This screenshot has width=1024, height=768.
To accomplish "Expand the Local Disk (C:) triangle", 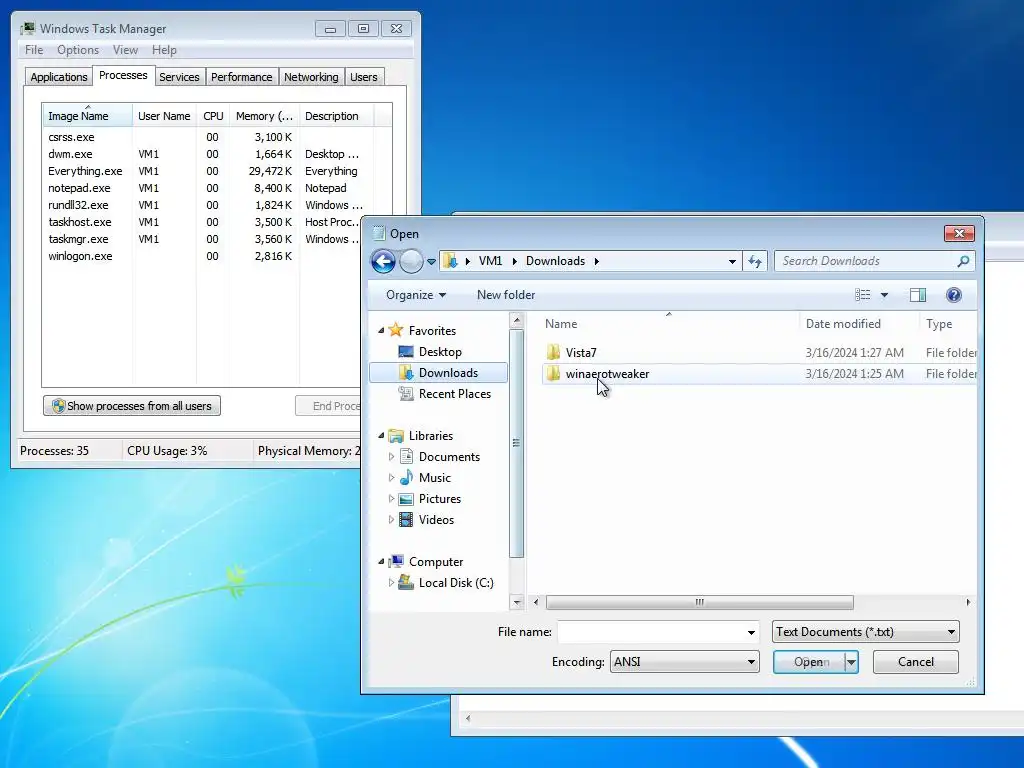I will (x=391, y=583).
